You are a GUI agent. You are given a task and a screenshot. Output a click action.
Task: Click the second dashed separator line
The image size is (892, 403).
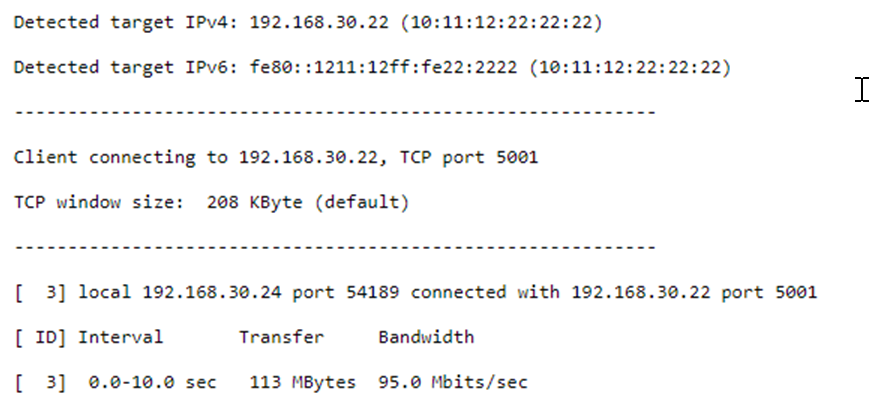(335, 247)
